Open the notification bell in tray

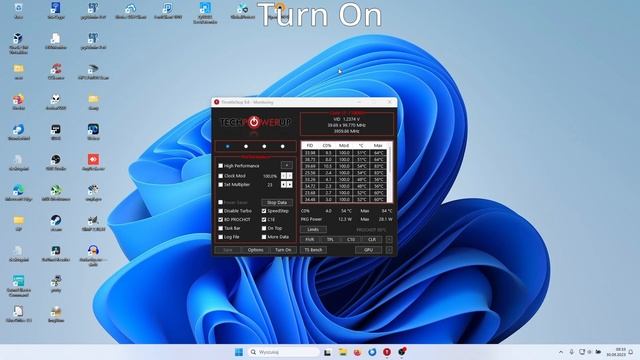pyautogui.click(x=631, y=352)
